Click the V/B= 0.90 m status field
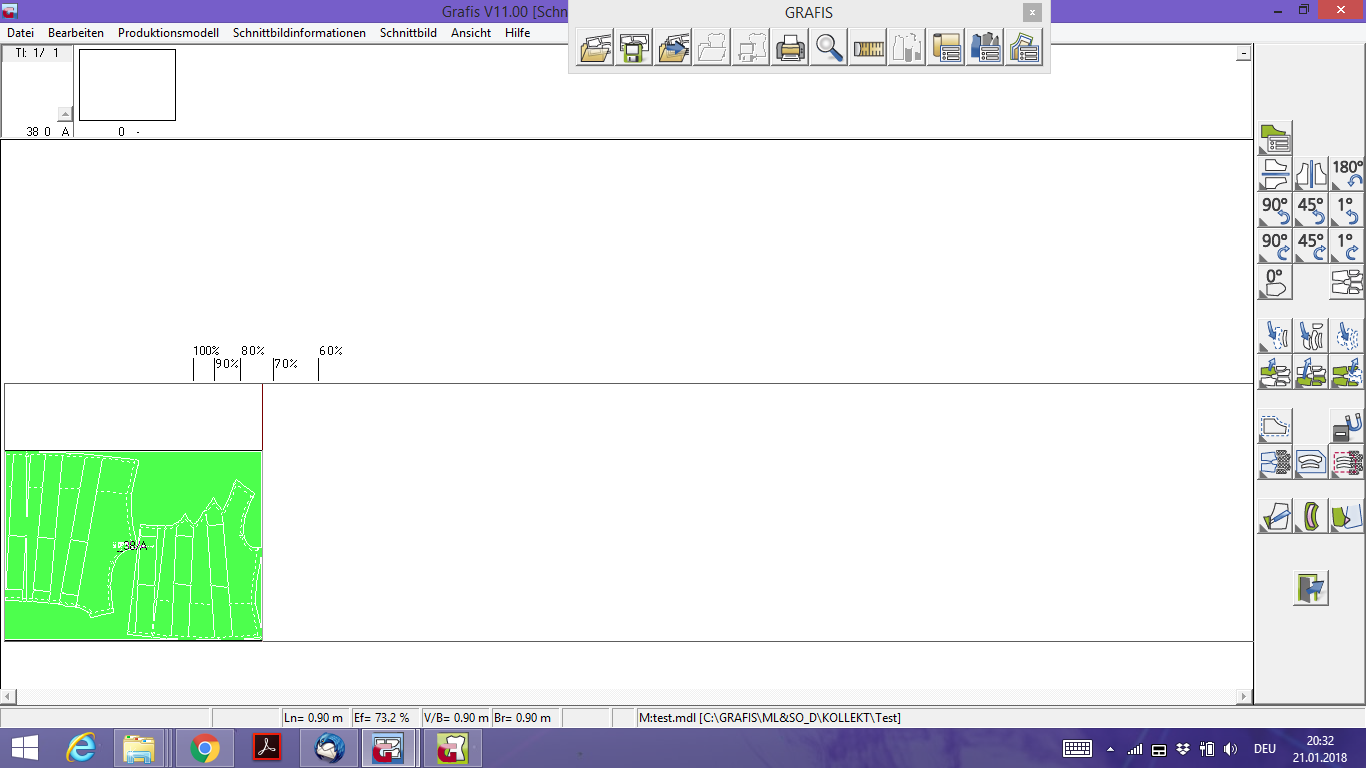 point(456,718)
